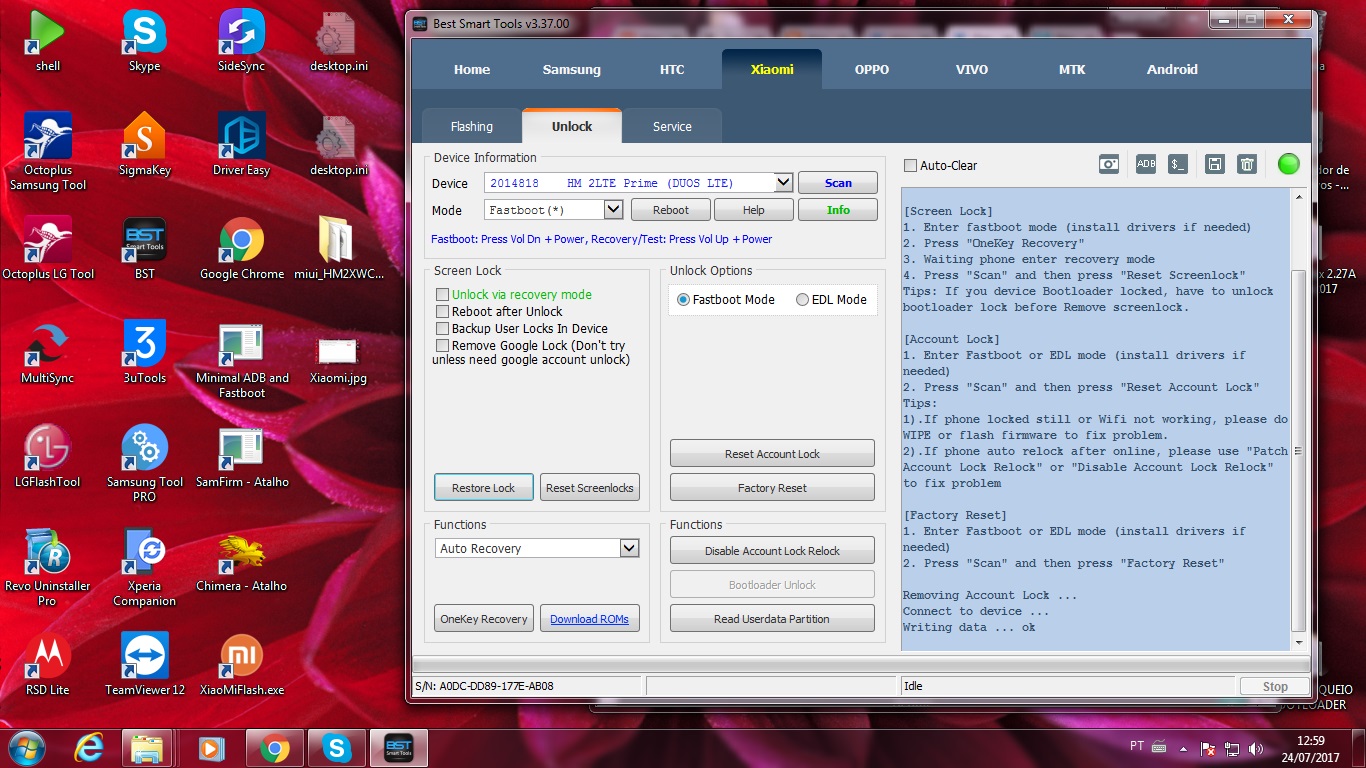
Task: Switch to the Samsung tab
Action: click(x=572, y=70)
